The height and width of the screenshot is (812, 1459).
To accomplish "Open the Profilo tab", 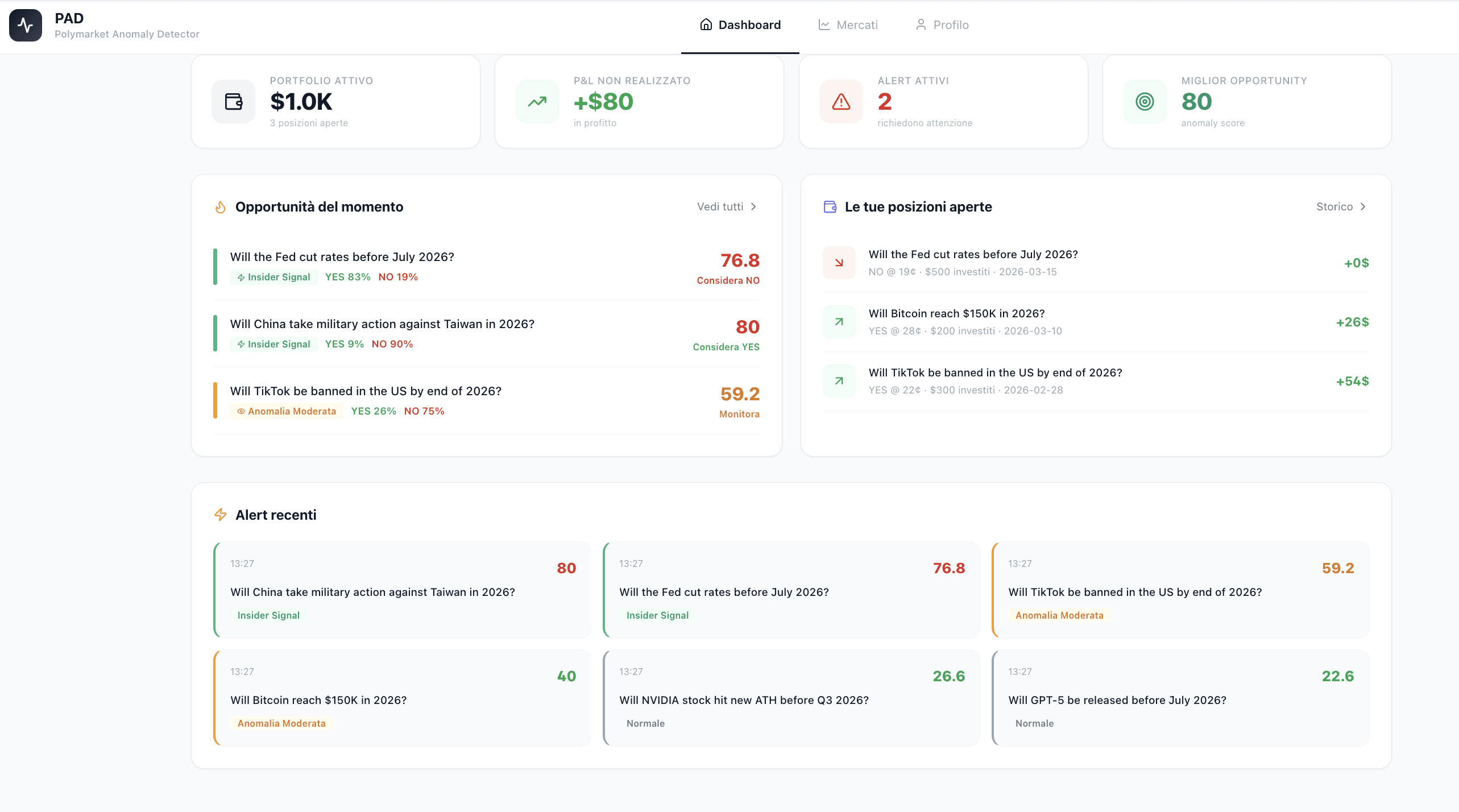I will tap(942, 24).
